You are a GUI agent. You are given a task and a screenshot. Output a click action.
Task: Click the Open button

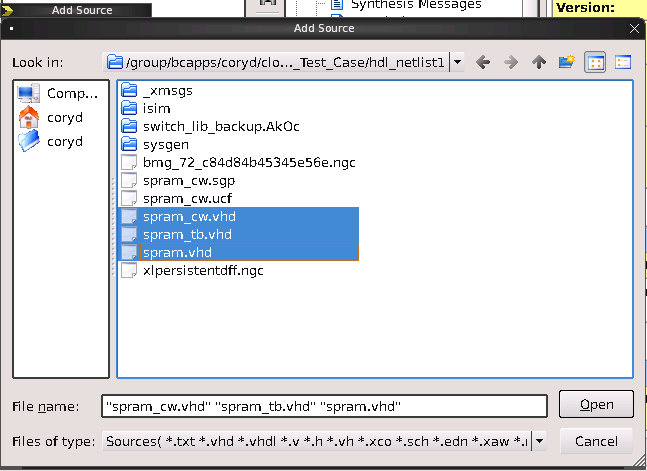(x=596, y=405)
